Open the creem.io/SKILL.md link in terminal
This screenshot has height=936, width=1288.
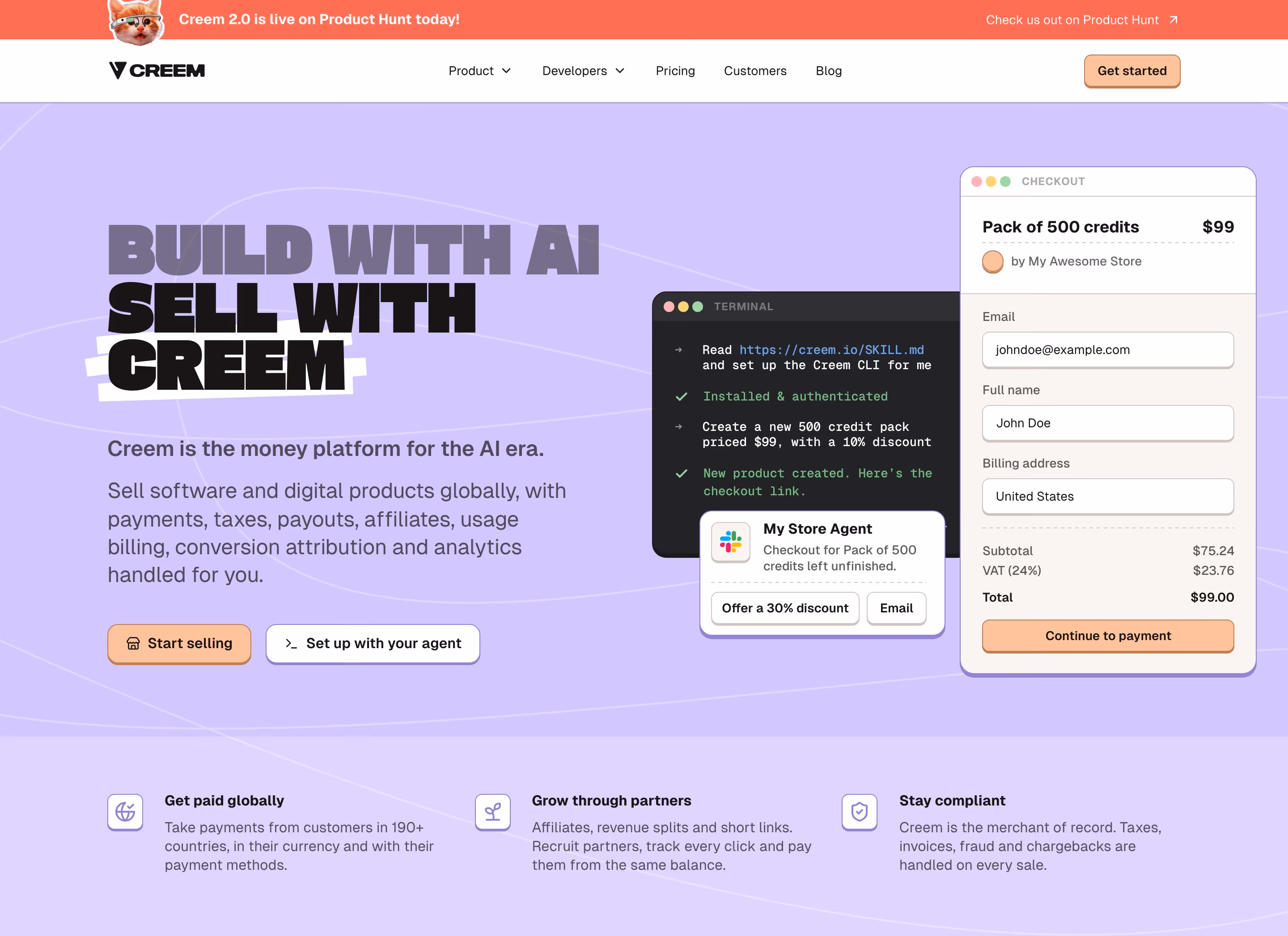[x=831, y=350]
